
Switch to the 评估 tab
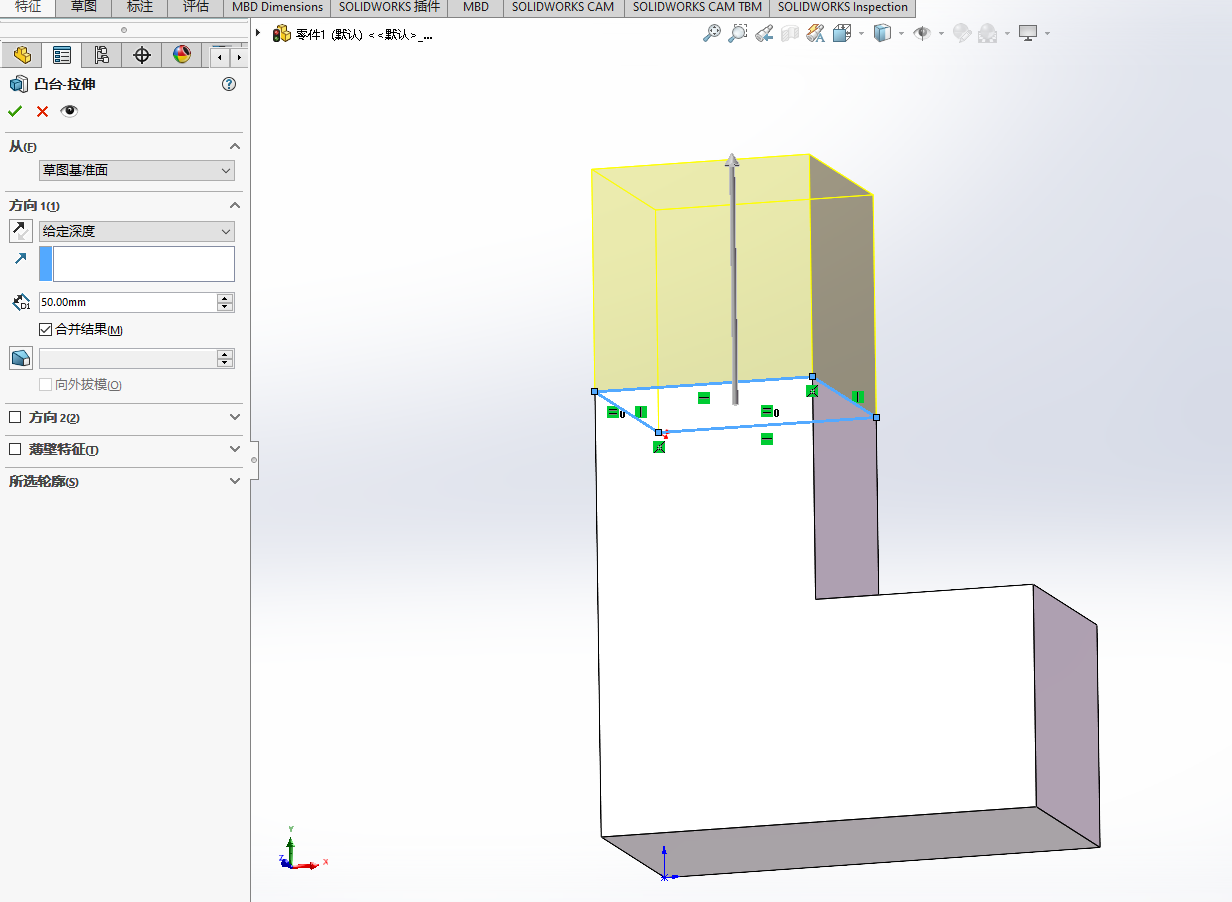pos(196,7)
